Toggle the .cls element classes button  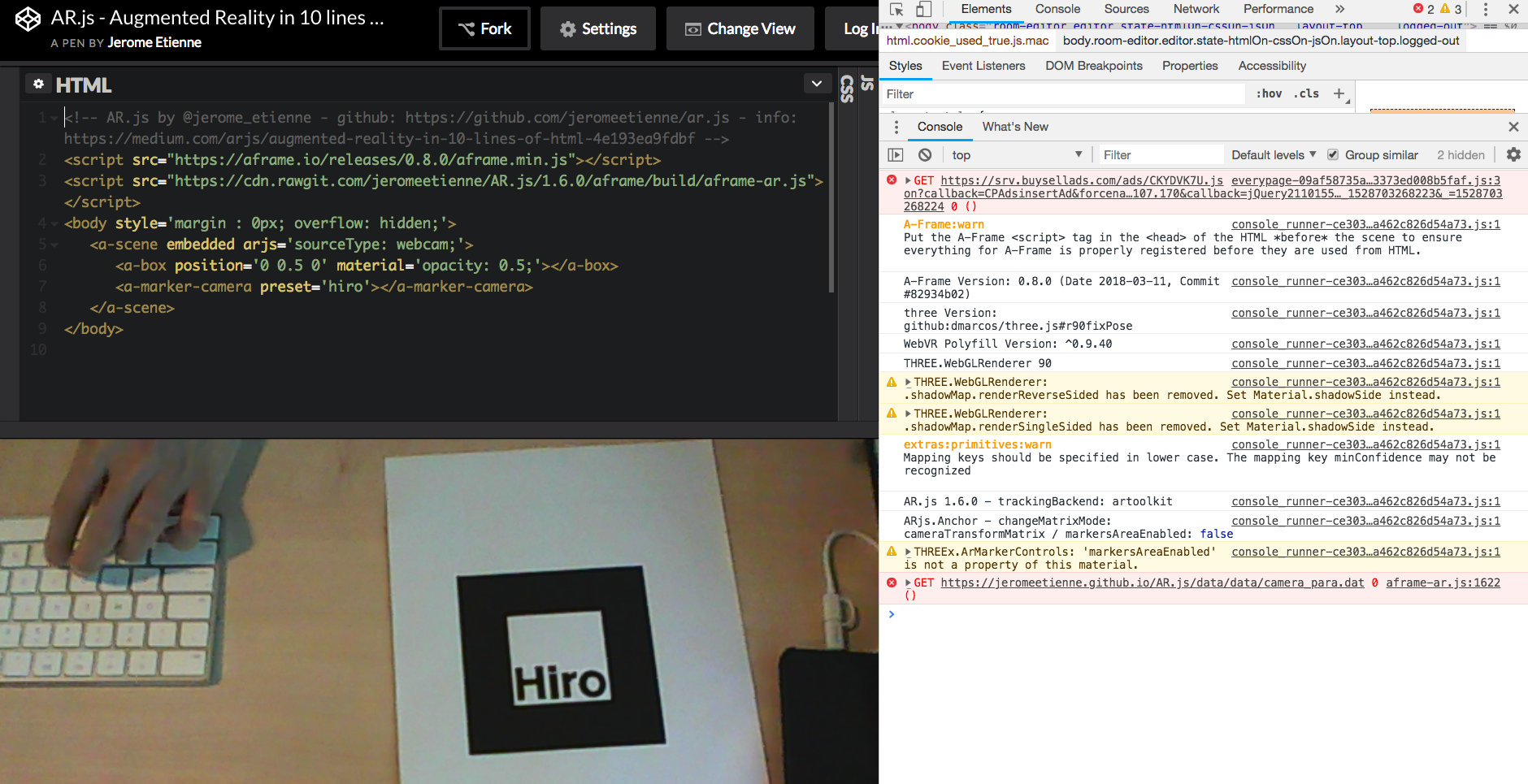(x=1306, y=94)
